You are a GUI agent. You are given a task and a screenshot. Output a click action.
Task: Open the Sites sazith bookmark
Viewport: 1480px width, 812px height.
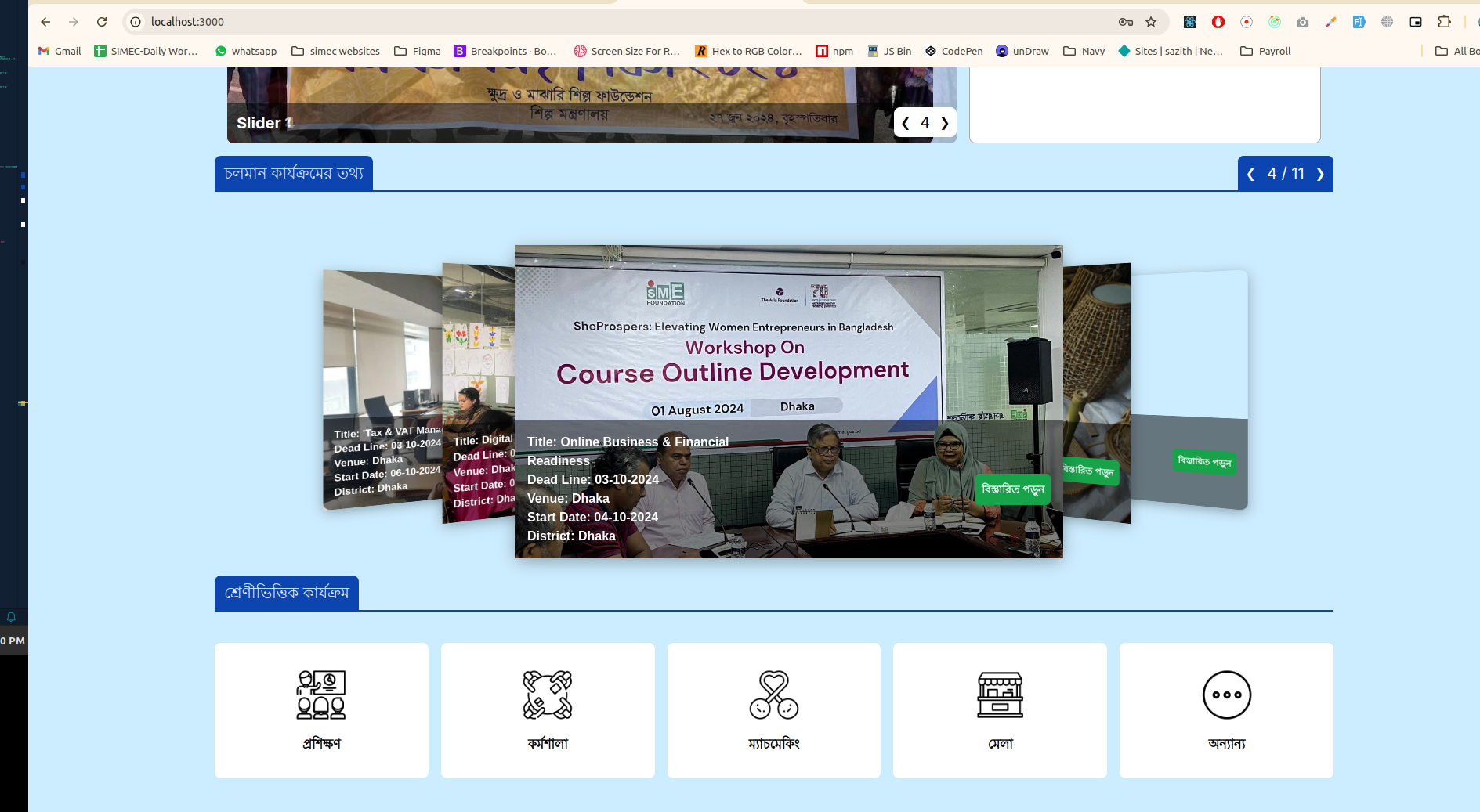1171,51
